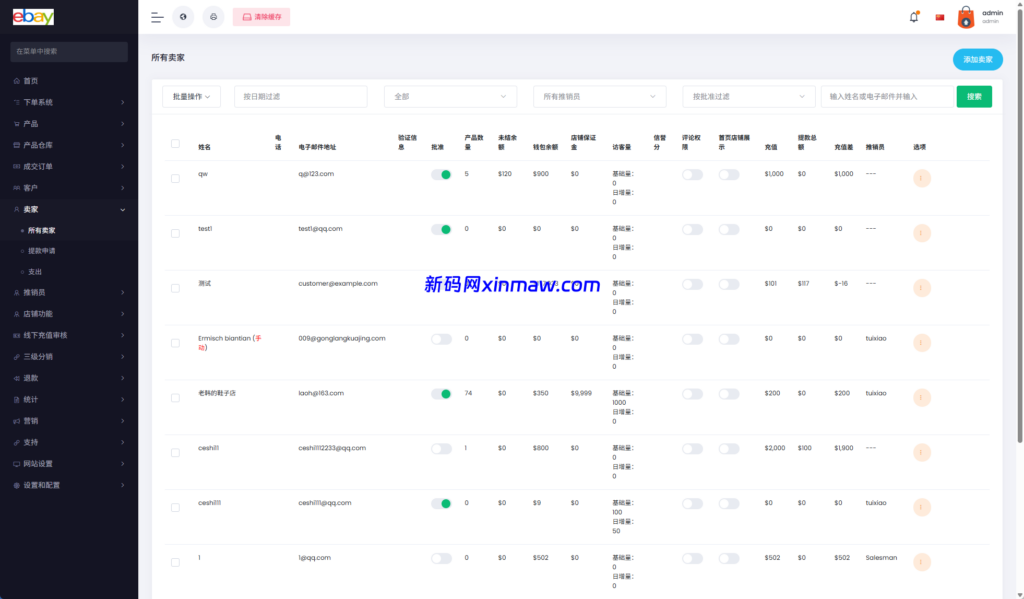1024x599 pixels.
Task: Click the printer icon in top bar
Action: point(213,17)
